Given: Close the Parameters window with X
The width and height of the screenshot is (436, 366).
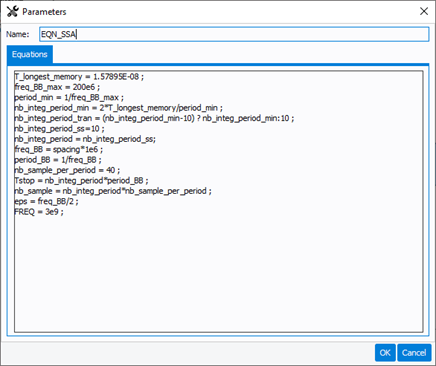Looking at the screenshot, I should (x=424, y=11).
